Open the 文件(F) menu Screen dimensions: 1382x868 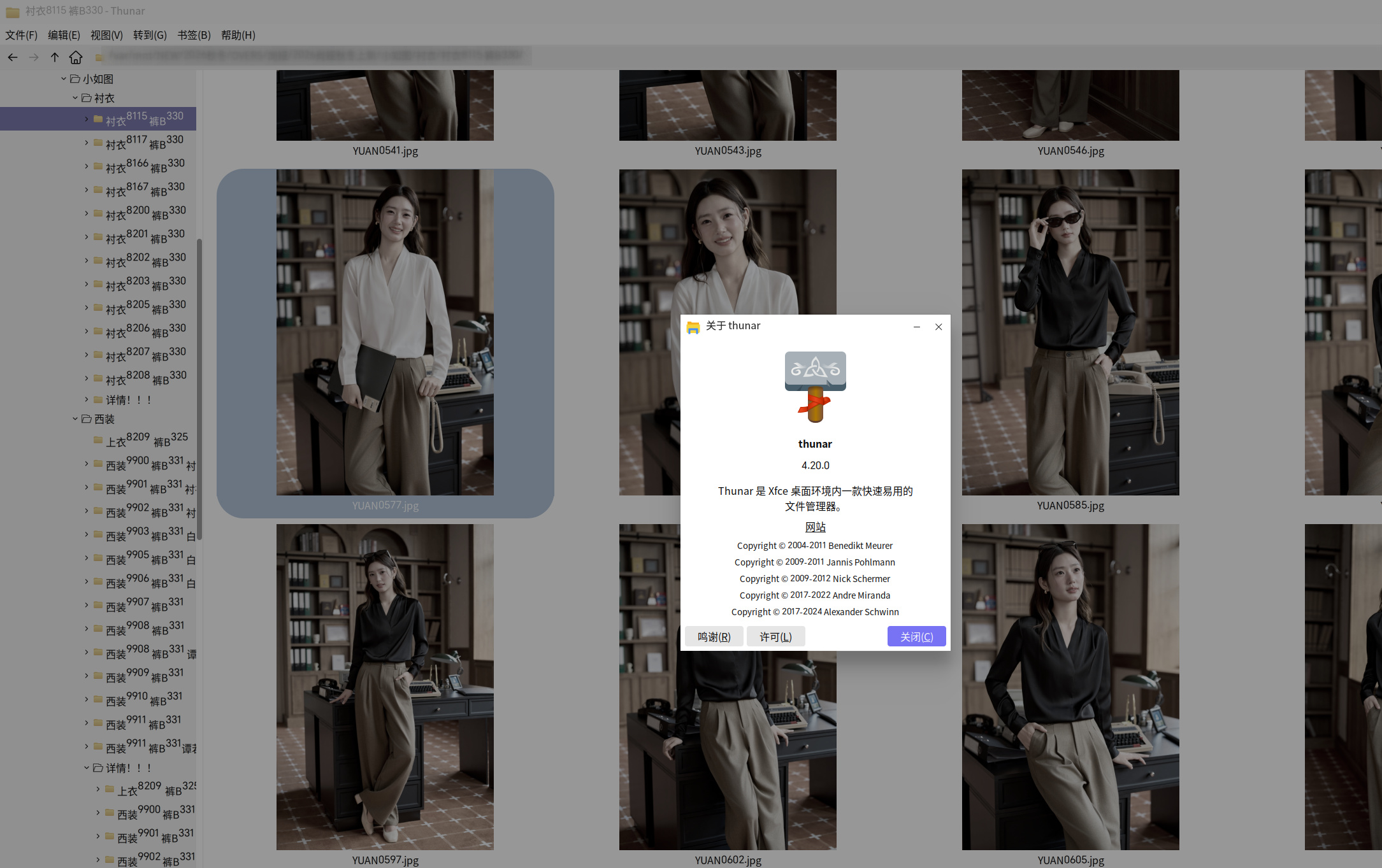22,35
